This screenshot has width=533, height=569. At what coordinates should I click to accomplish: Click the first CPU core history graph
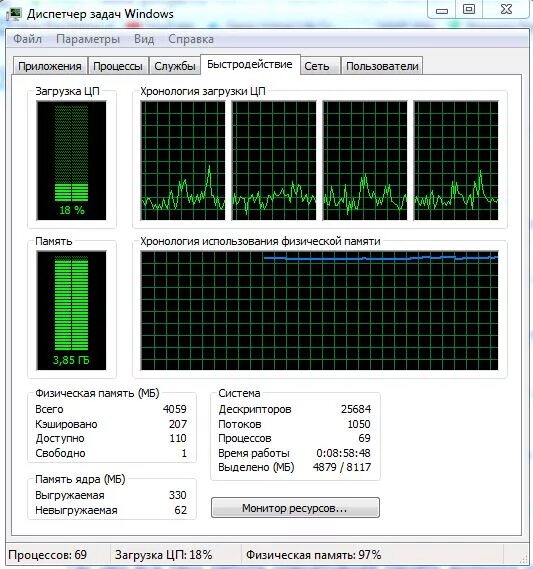[x=183, y=160]
